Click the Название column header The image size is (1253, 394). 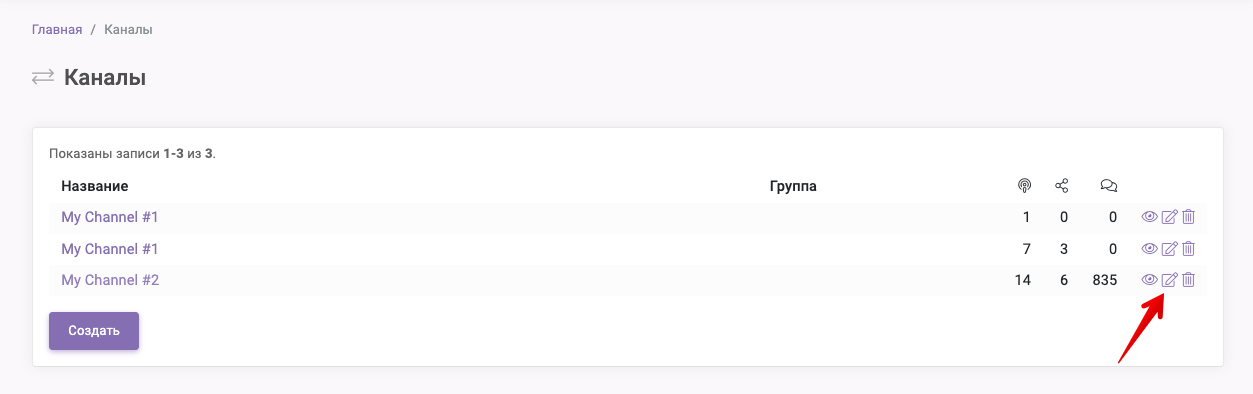click(95, 186)
